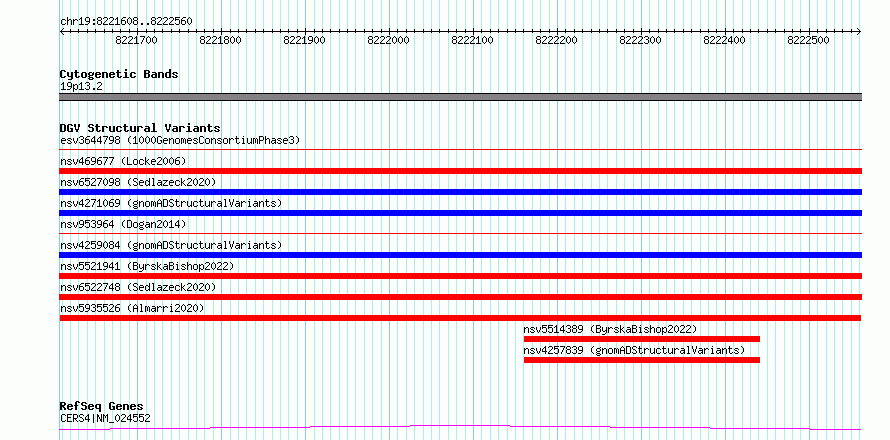Select the nsv4257839 gnomADStructuralVariants label
The image size is (890, 440).
pyautogui.click(x=634, y=350)
